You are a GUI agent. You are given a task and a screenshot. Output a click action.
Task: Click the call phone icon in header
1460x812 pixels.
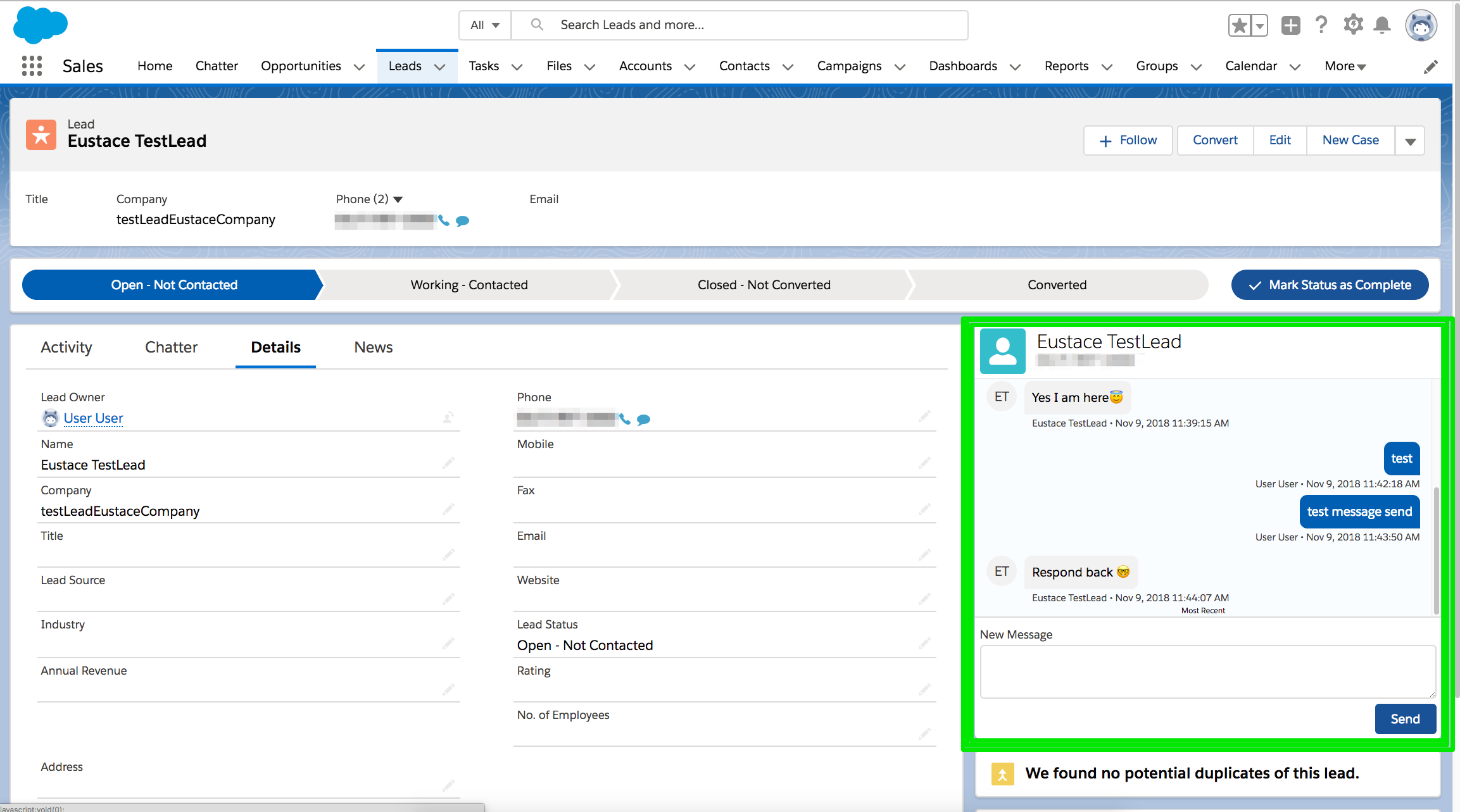(444, 221)
